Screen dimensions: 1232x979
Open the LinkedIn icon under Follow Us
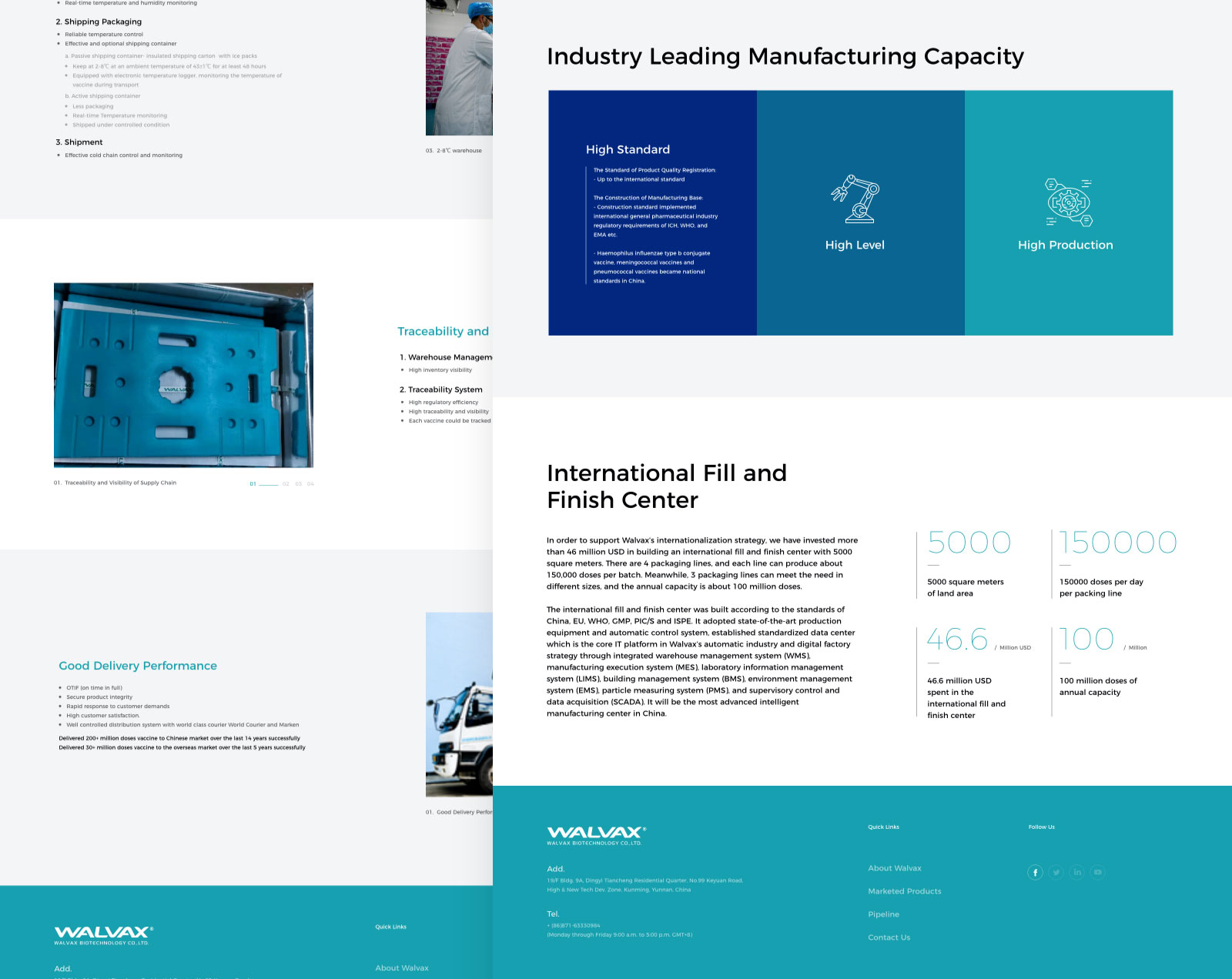(1077, 872)
